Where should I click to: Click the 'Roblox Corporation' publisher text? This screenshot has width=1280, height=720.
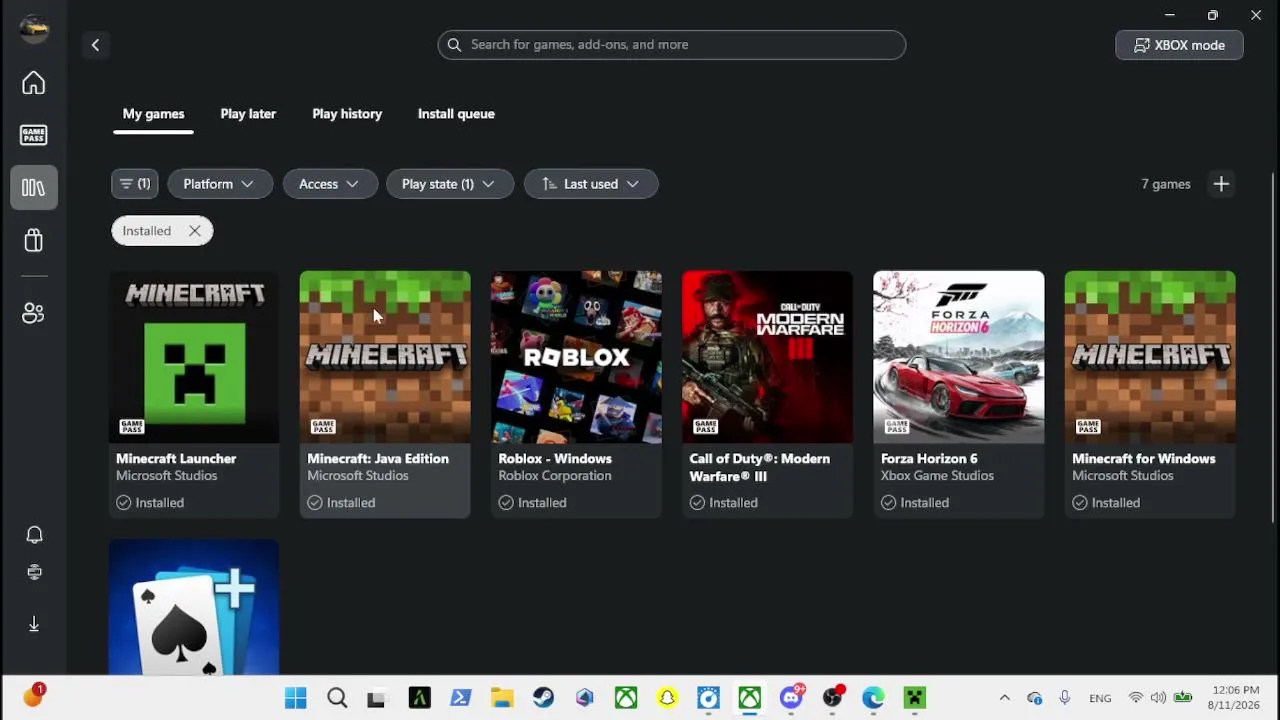click(555, 476)
